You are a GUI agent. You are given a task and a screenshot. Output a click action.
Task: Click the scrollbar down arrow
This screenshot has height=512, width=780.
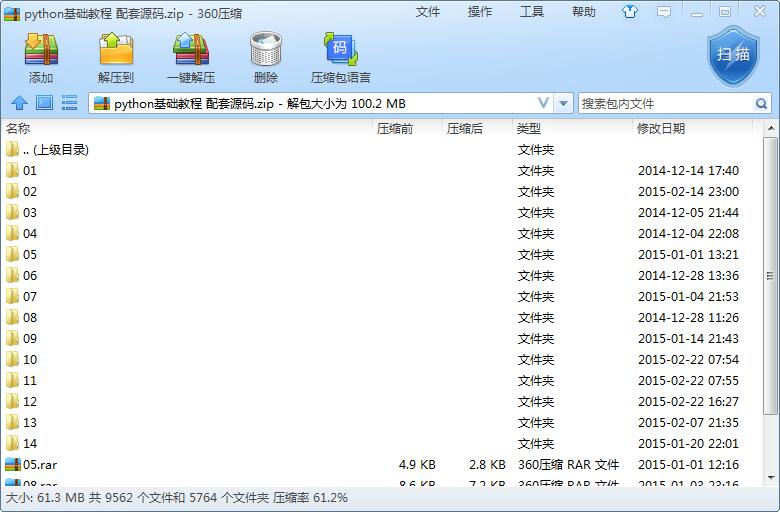[771, 478]
